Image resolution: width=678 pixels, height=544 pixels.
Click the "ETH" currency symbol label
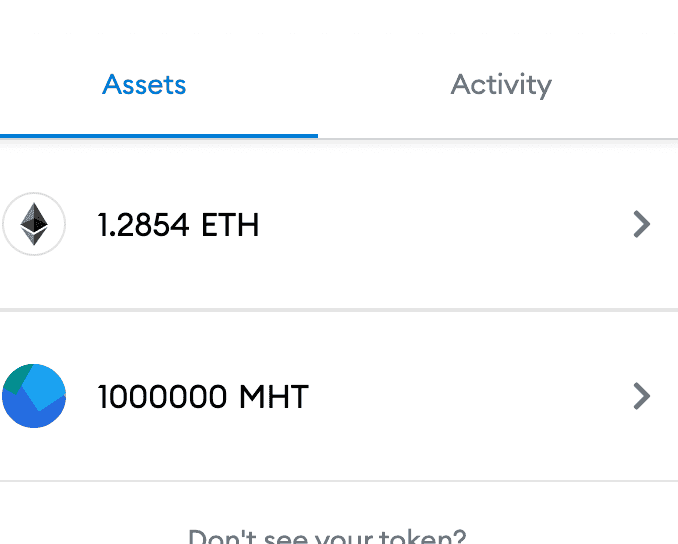tap(230, 225)
